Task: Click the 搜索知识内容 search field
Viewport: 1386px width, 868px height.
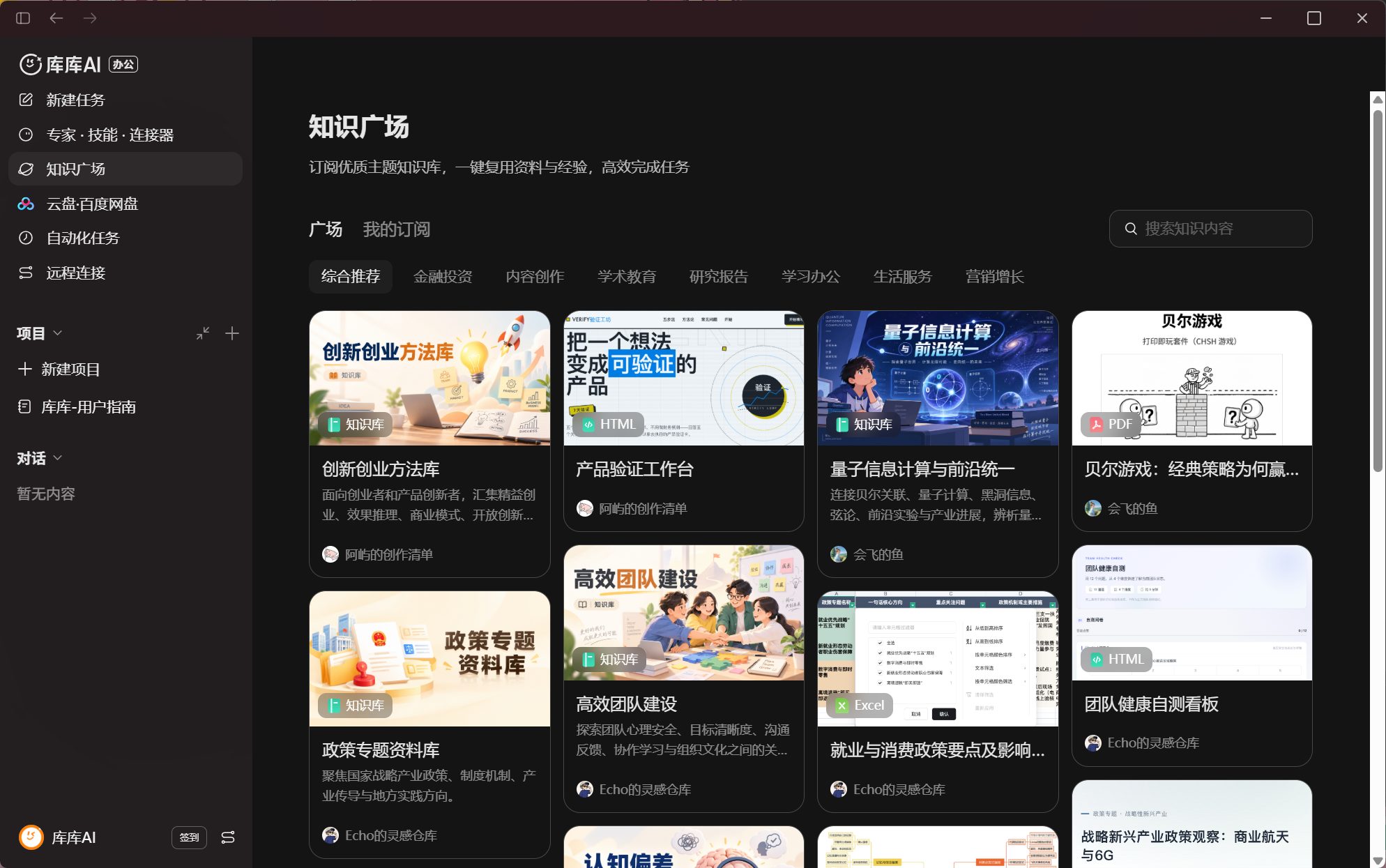Action: [x=1211, y=229]
